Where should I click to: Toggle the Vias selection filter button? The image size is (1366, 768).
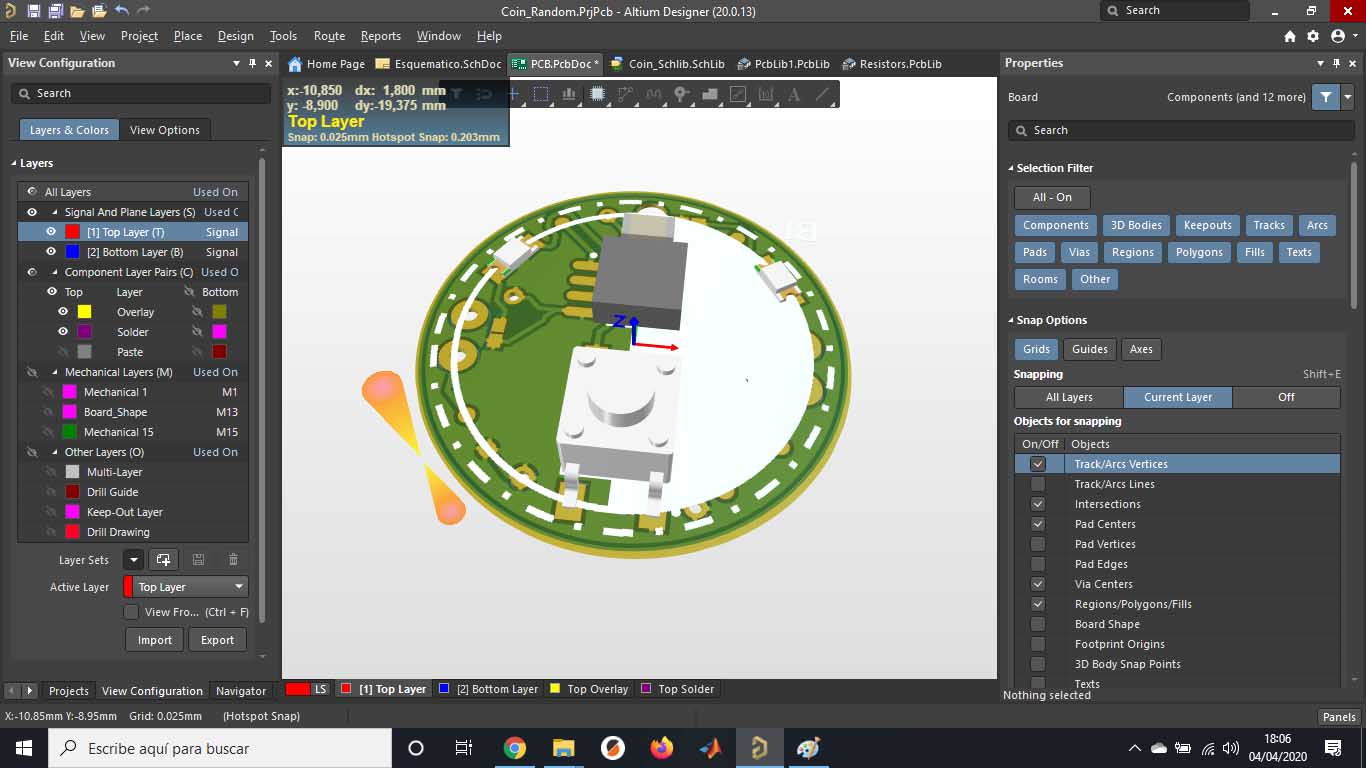[1079, 252]
